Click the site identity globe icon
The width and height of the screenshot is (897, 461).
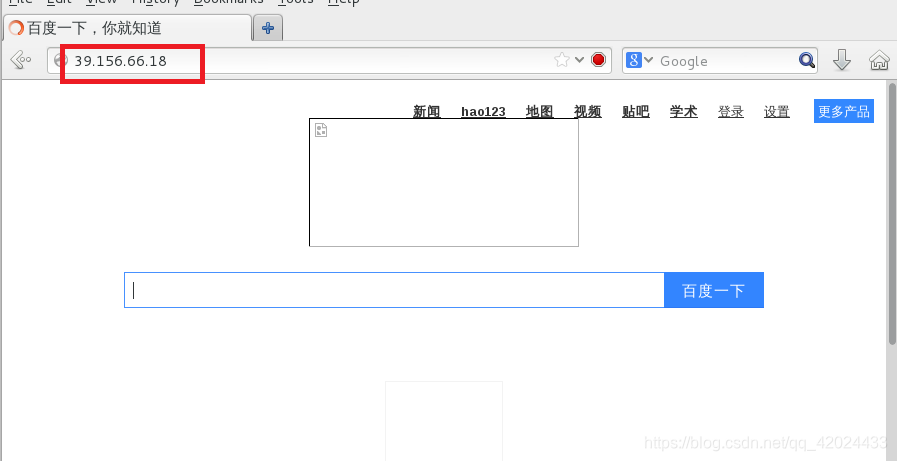[x=61, y=60]
